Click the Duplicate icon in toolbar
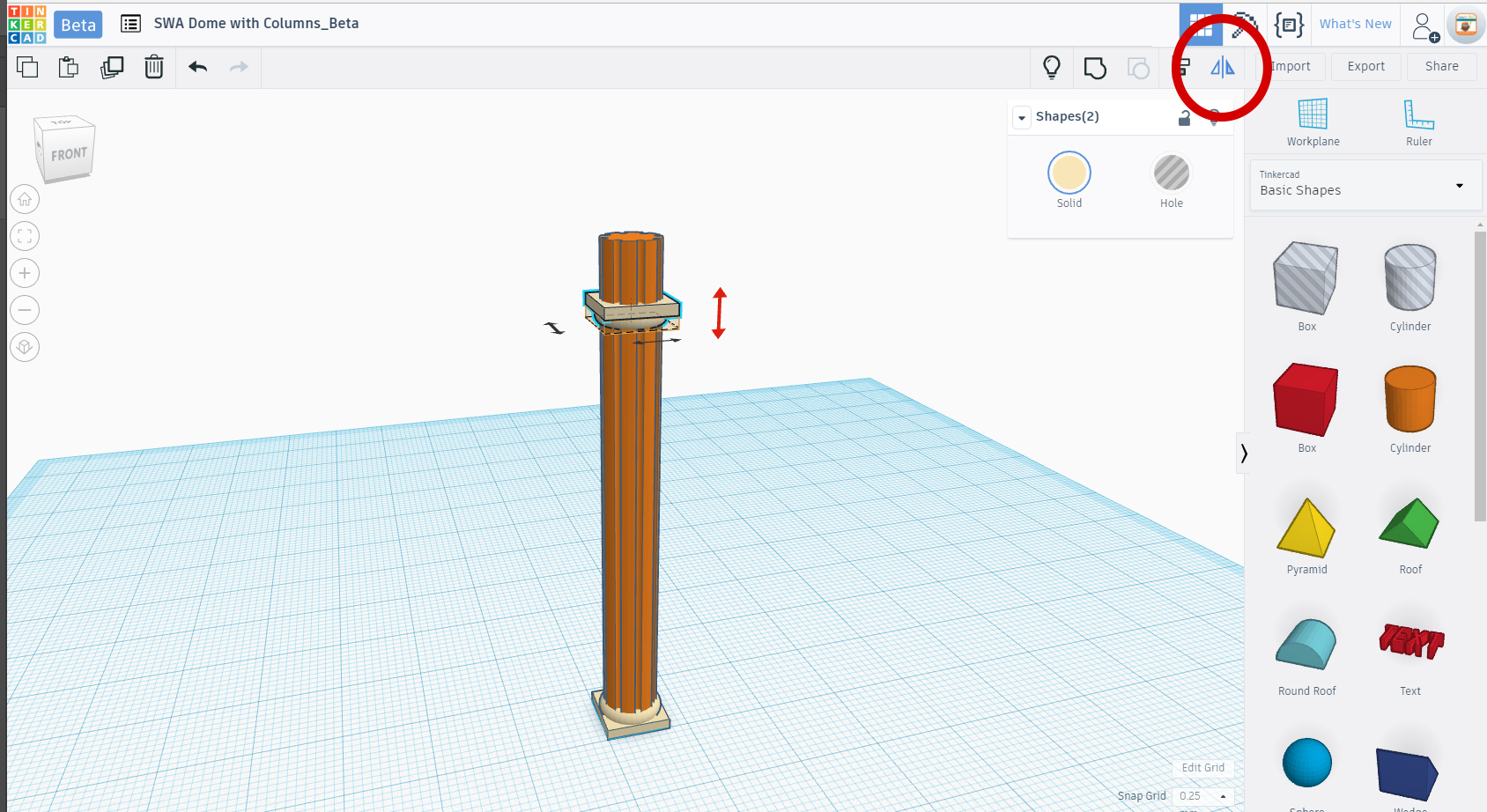 click(112, 67)
